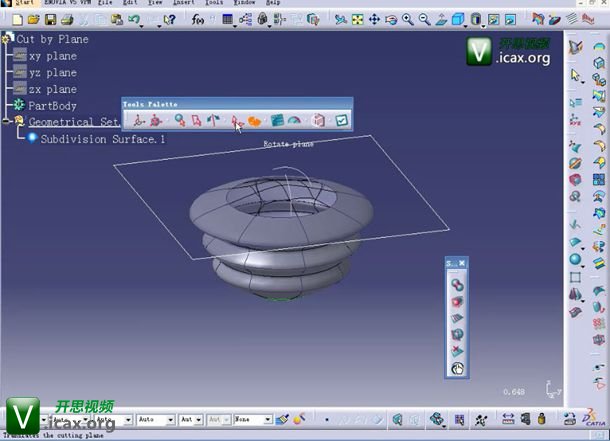Toggle the green checkmark icon in Tools Palette
The width and height of the screenshot is (610, 441).
coord(342,121)
